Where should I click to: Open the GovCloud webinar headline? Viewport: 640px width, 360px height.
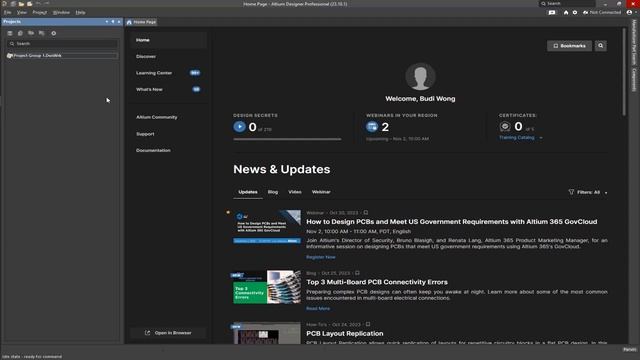[451, 222]
